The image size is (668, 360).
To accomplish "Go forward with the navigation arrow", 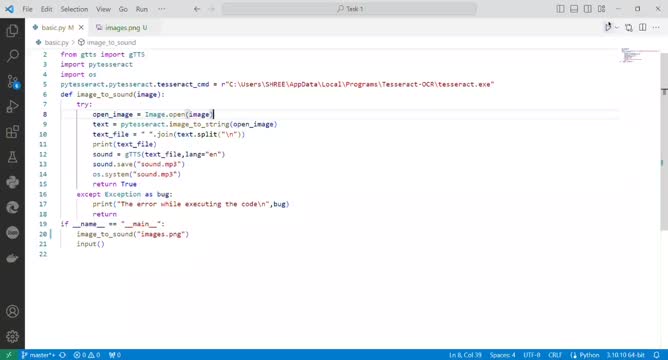I will [211, 9].
